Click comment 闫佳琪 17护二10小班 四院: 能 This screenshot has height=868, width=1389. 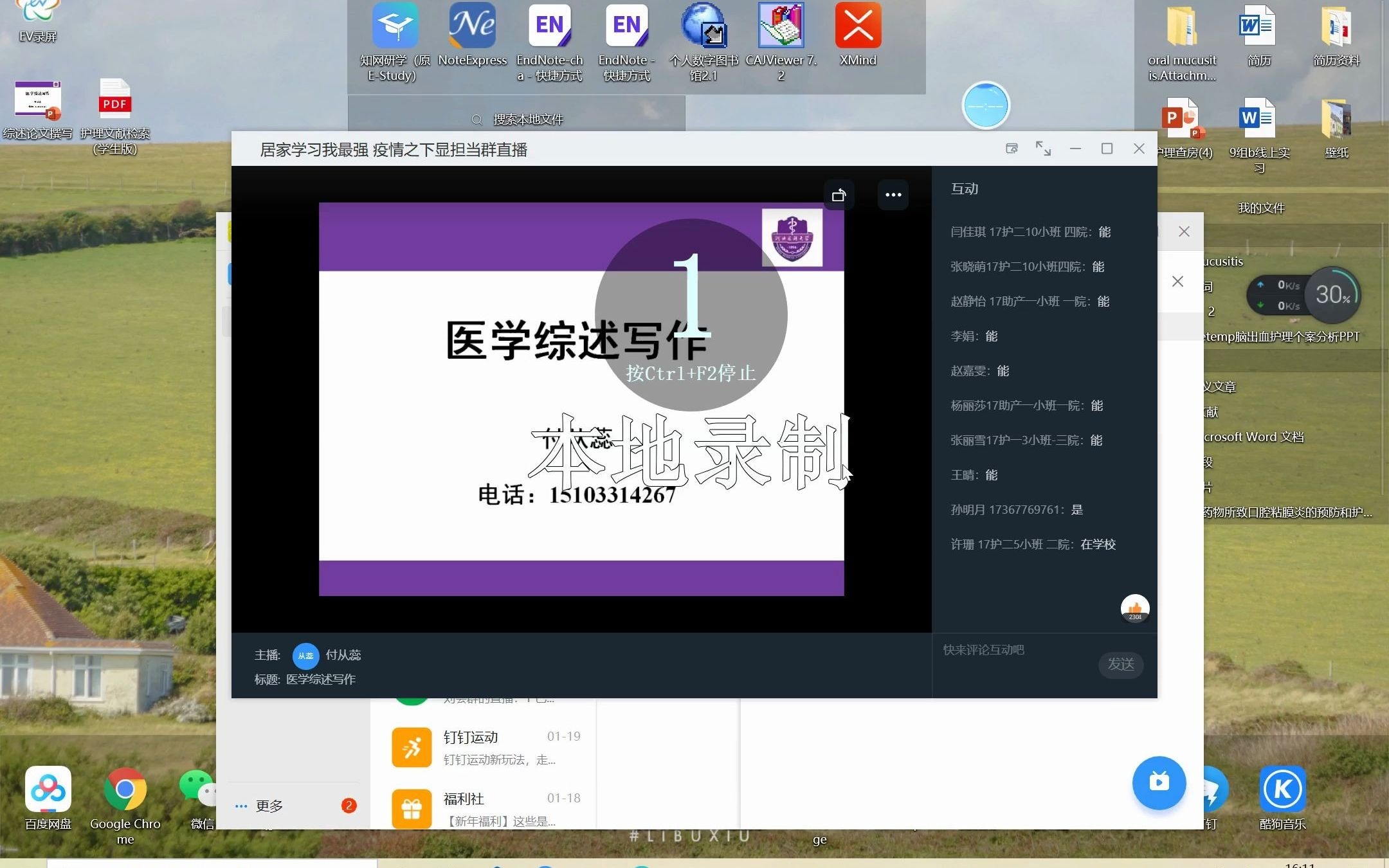point(1030,232)
